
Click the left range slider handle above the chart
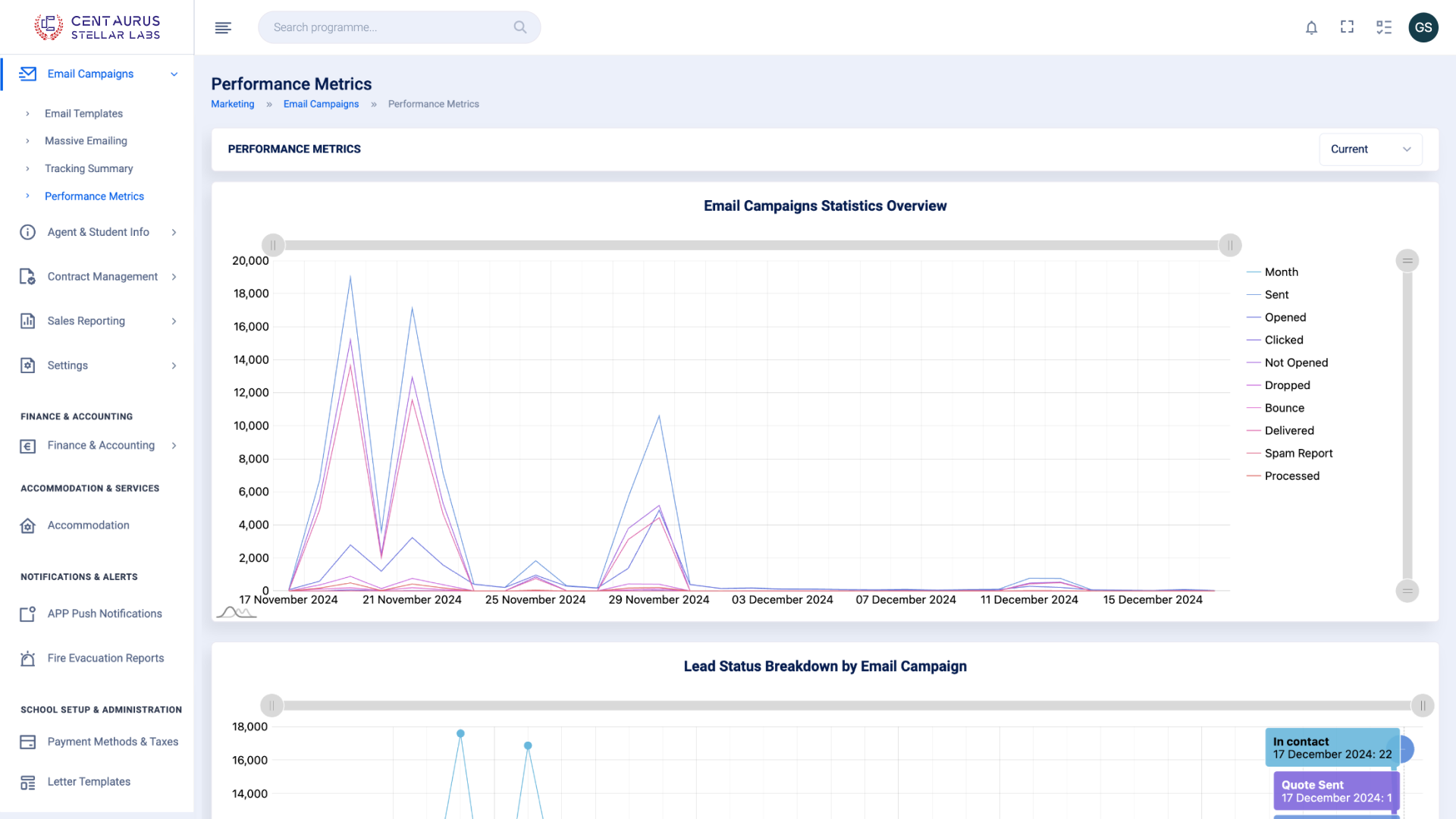click(273, 245)
